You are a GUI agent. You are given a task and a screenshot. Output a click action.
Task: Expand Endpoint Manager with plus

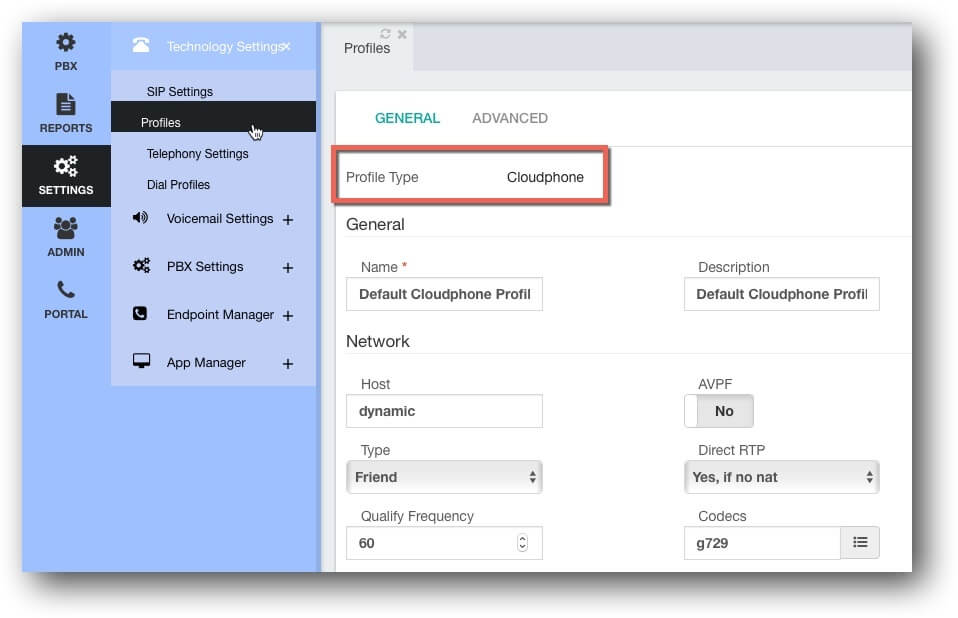[x=288, y=316]
